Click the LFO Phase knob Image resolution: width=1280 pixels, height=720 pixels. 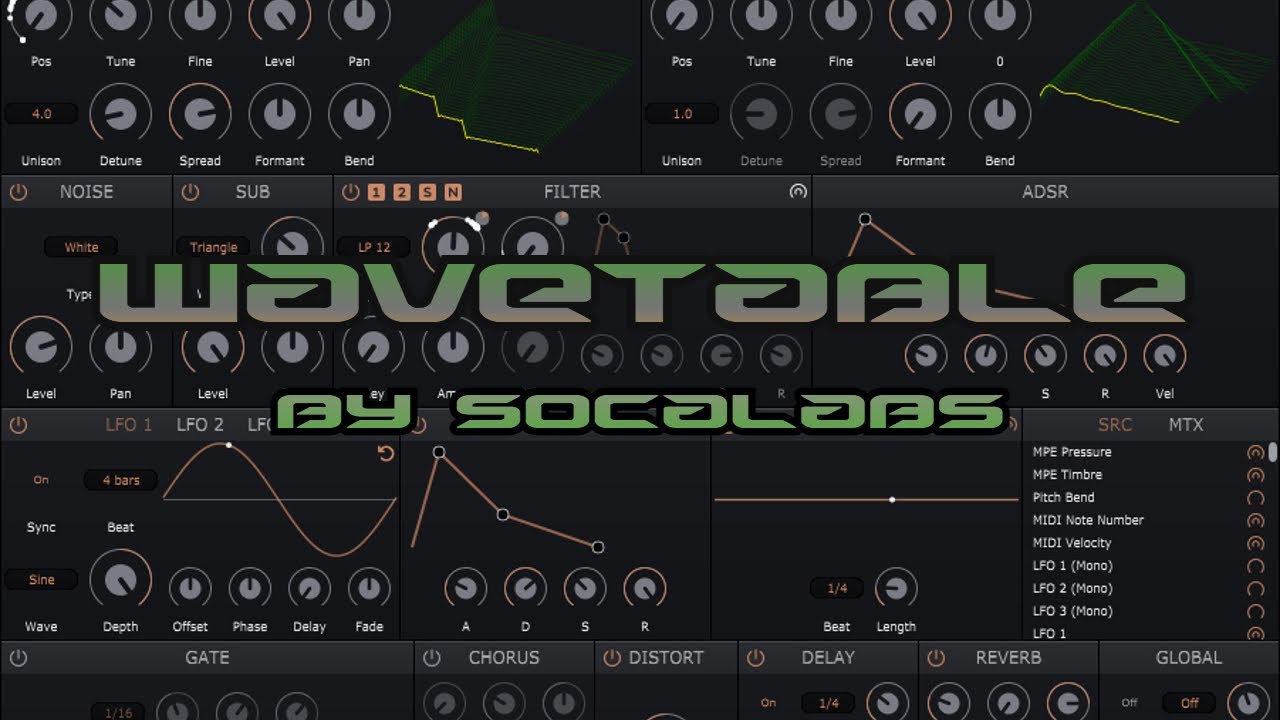(250, 588)
